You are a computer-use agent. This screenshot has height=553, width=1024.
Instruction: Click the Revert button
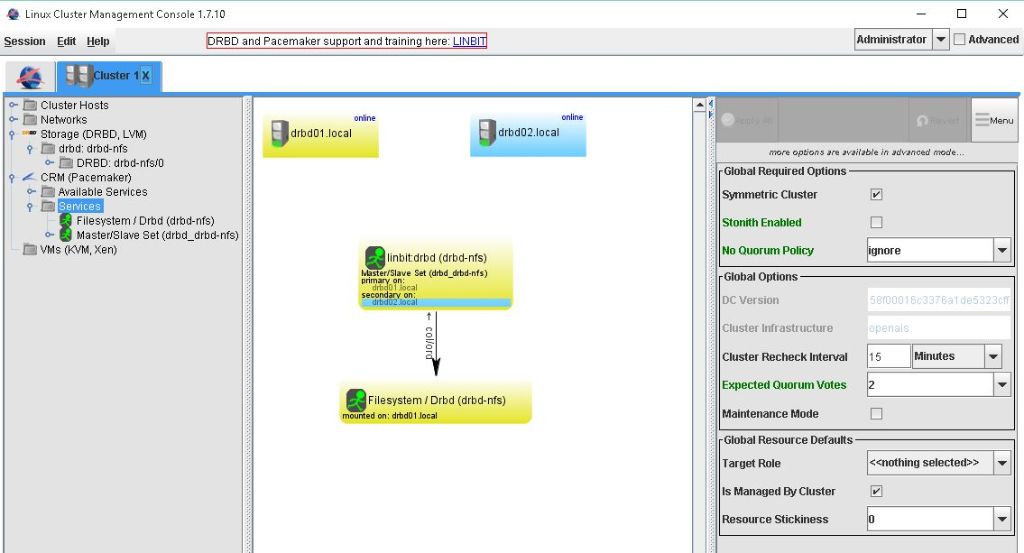(938, 121)
